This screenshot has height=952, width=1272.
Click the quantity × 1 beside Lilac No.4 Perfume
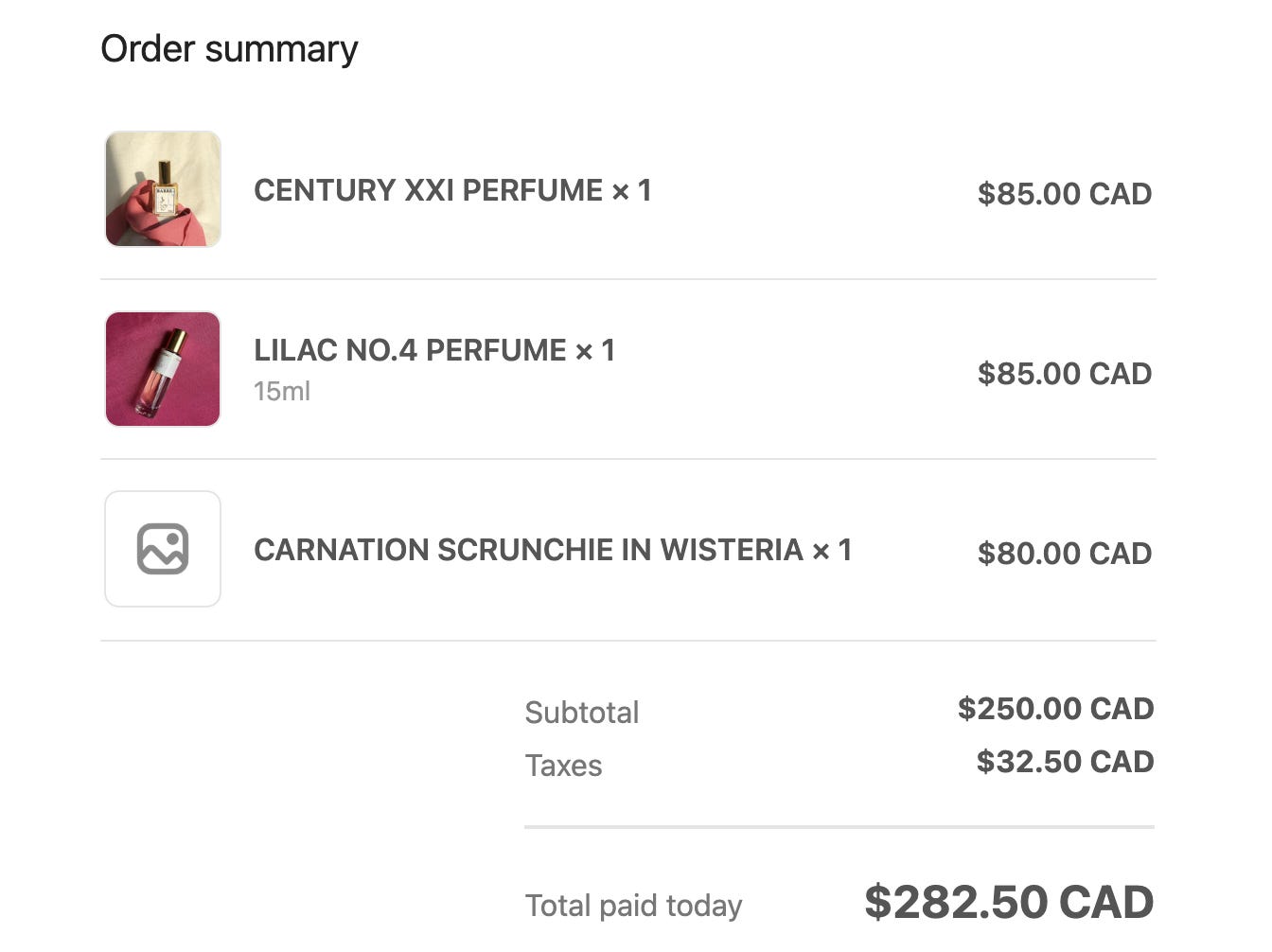click(595, 350)
